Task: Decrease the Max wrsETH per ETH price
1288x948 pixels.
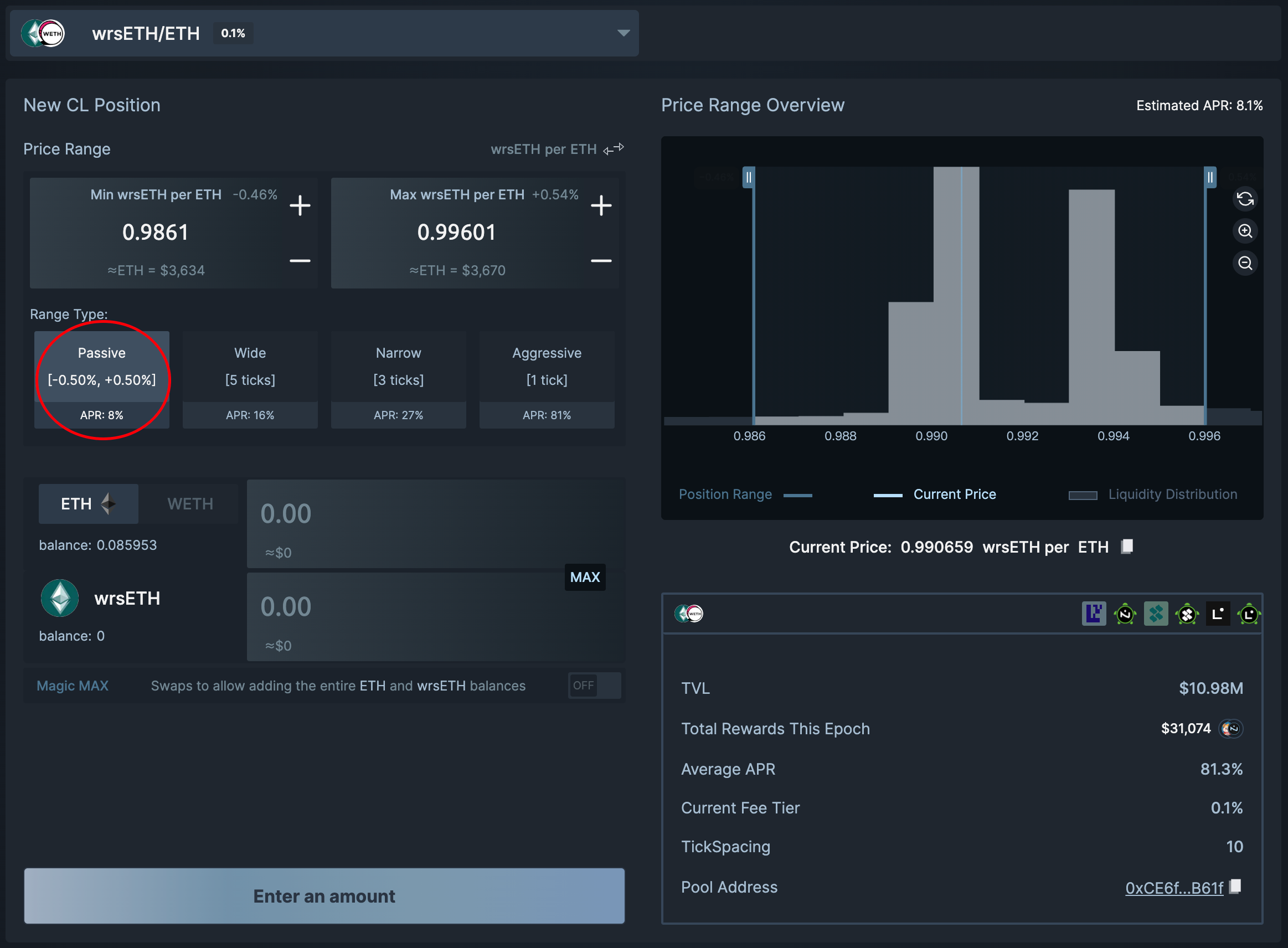Action: click(601, 260)
